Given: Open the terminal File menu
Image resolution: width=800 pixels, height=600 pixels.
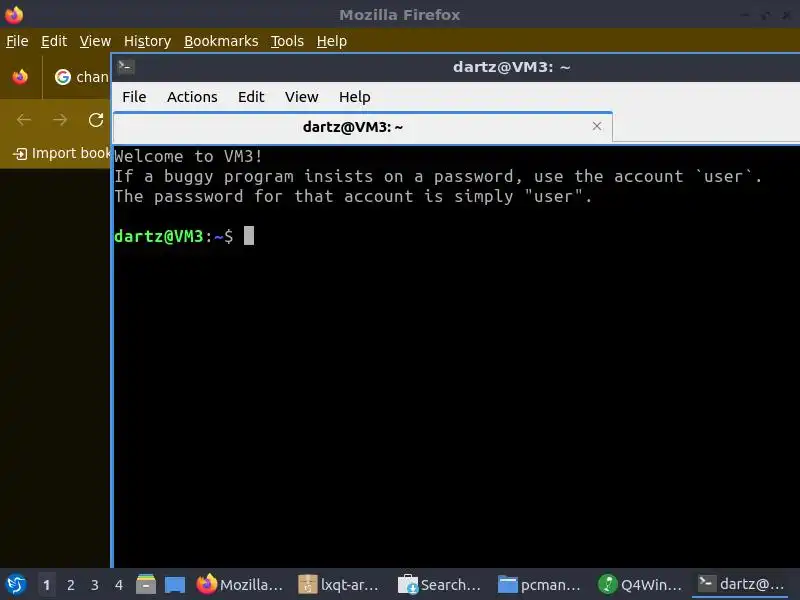Looking at the screenshot, I should [x=134, y=97].
